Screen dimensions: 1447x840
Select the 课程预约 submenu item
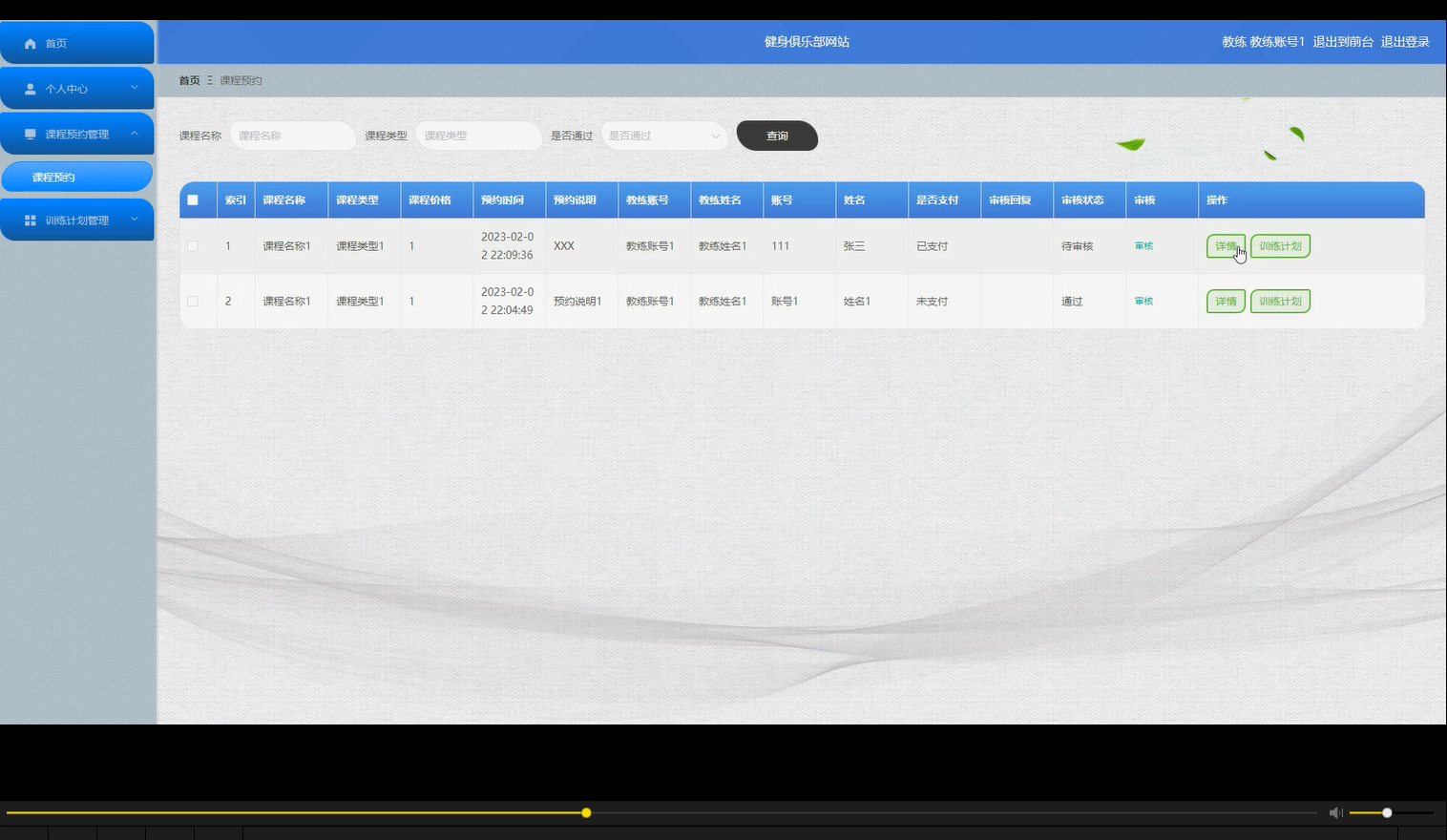77,177
